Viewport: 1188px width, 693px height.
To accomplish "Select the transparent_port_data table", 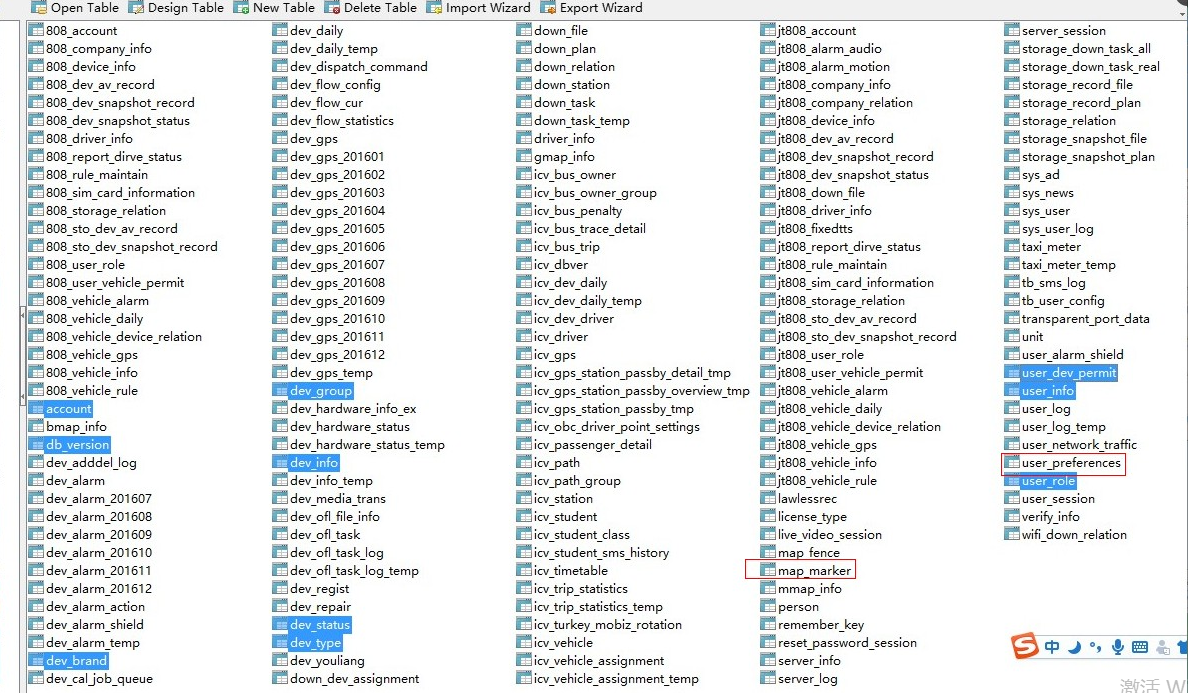I will point(1086,319).
